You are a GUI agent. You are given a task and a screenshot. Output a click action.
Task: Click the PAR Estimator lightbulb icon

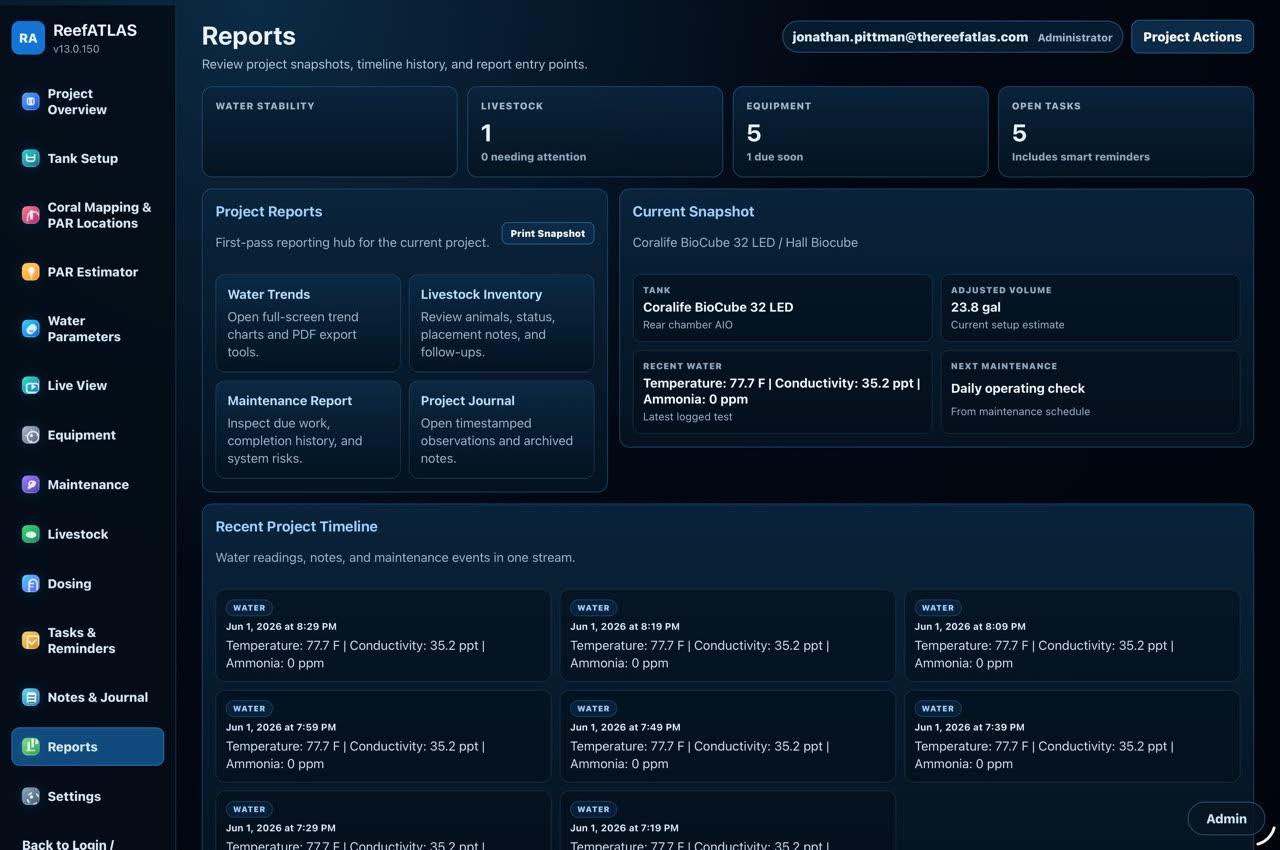(31, 272)
